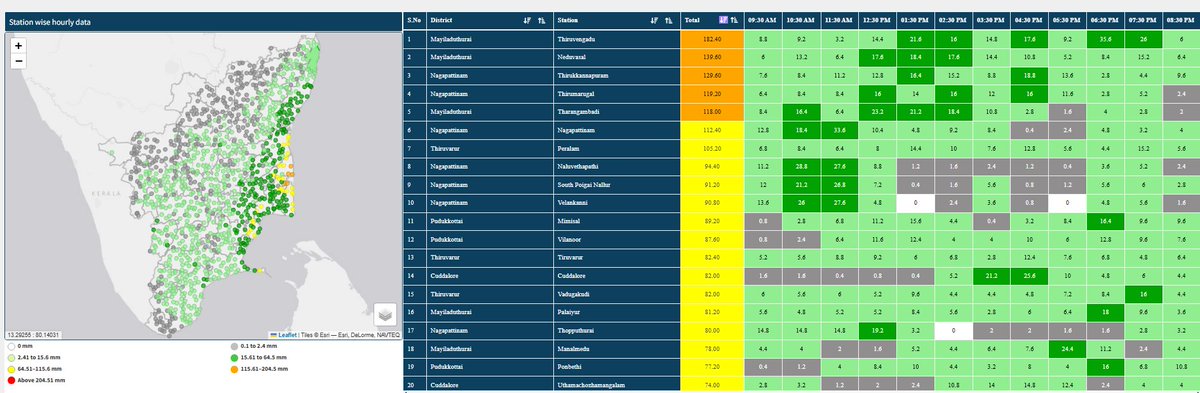Click the 182.40 total value
This screenshot has height=393, width=1200.
(x=712, y=38)
